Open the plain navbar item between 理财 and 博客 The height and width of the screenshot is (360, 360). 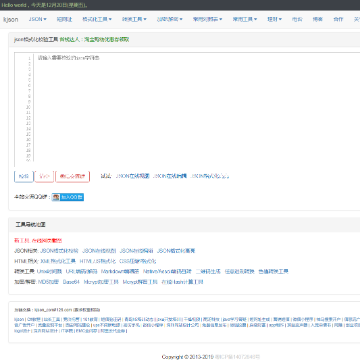[x=297, y=19]
